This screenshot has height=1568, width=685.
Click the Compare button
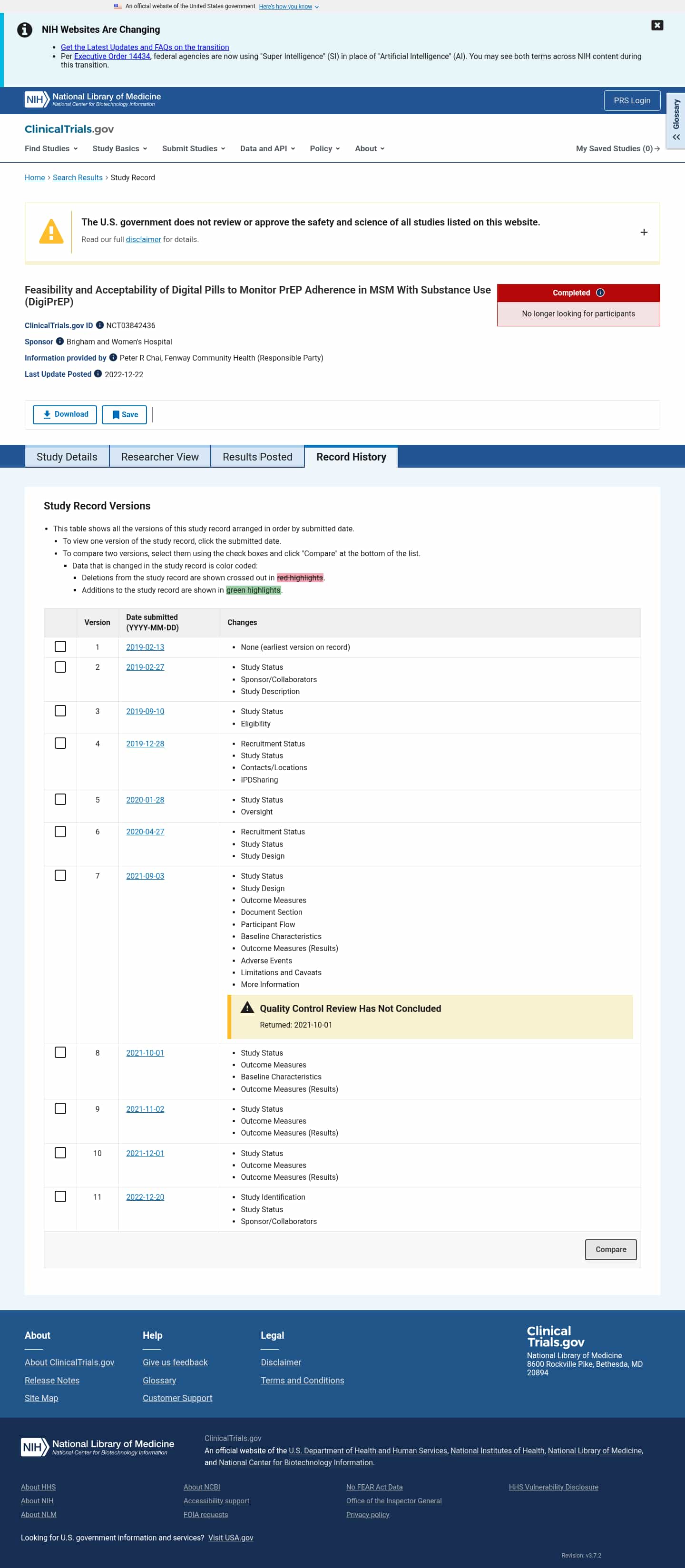coord(611,1250)
